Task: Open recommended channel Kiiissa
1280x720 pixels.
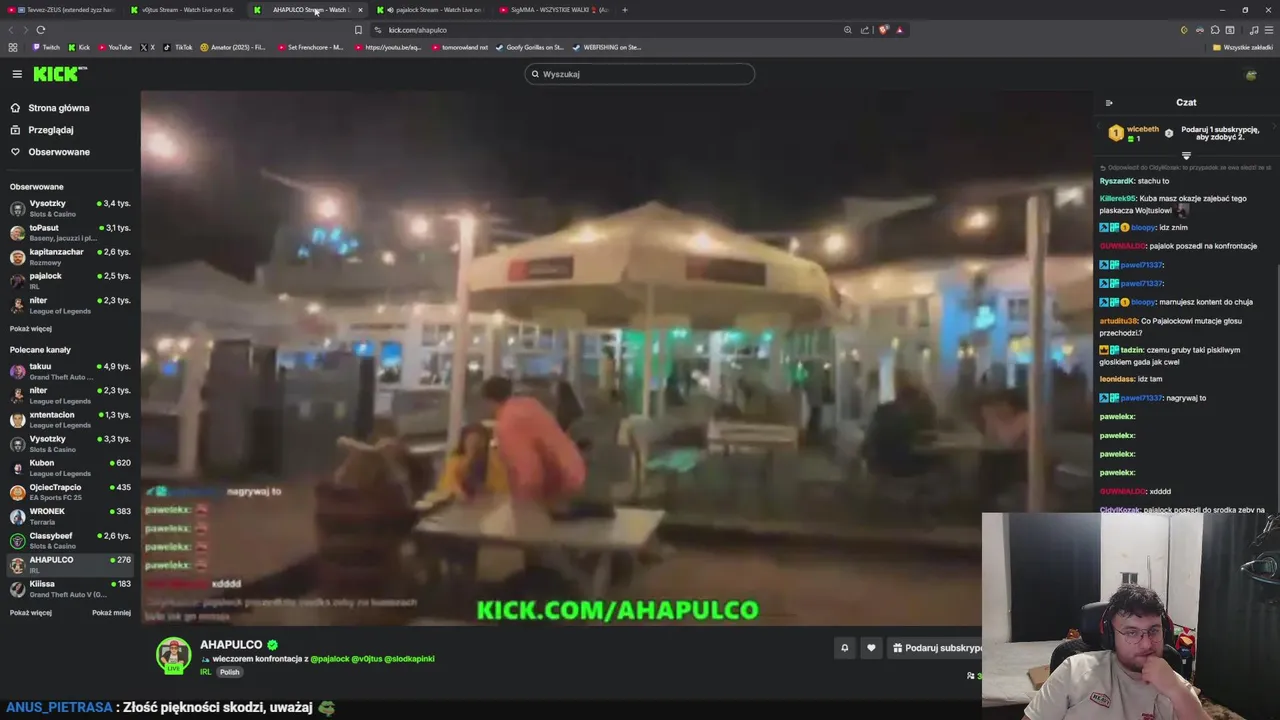Action: click(x=70, y=589)
